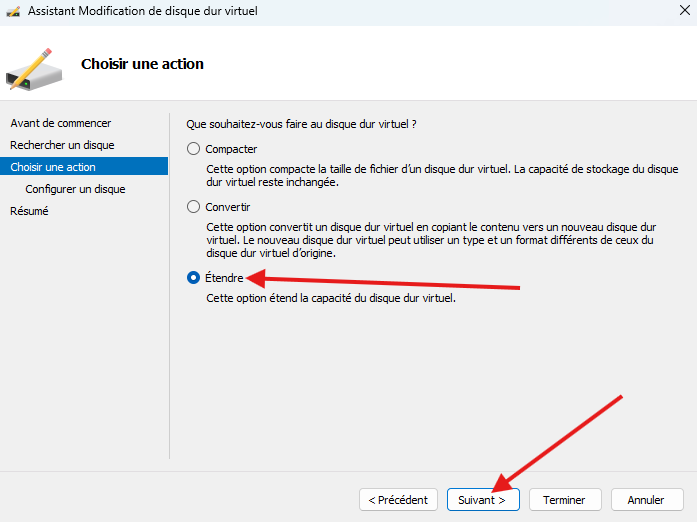697x522 pixels.
Task: Select the Compacter radio button
Action: tap(194, 149)
